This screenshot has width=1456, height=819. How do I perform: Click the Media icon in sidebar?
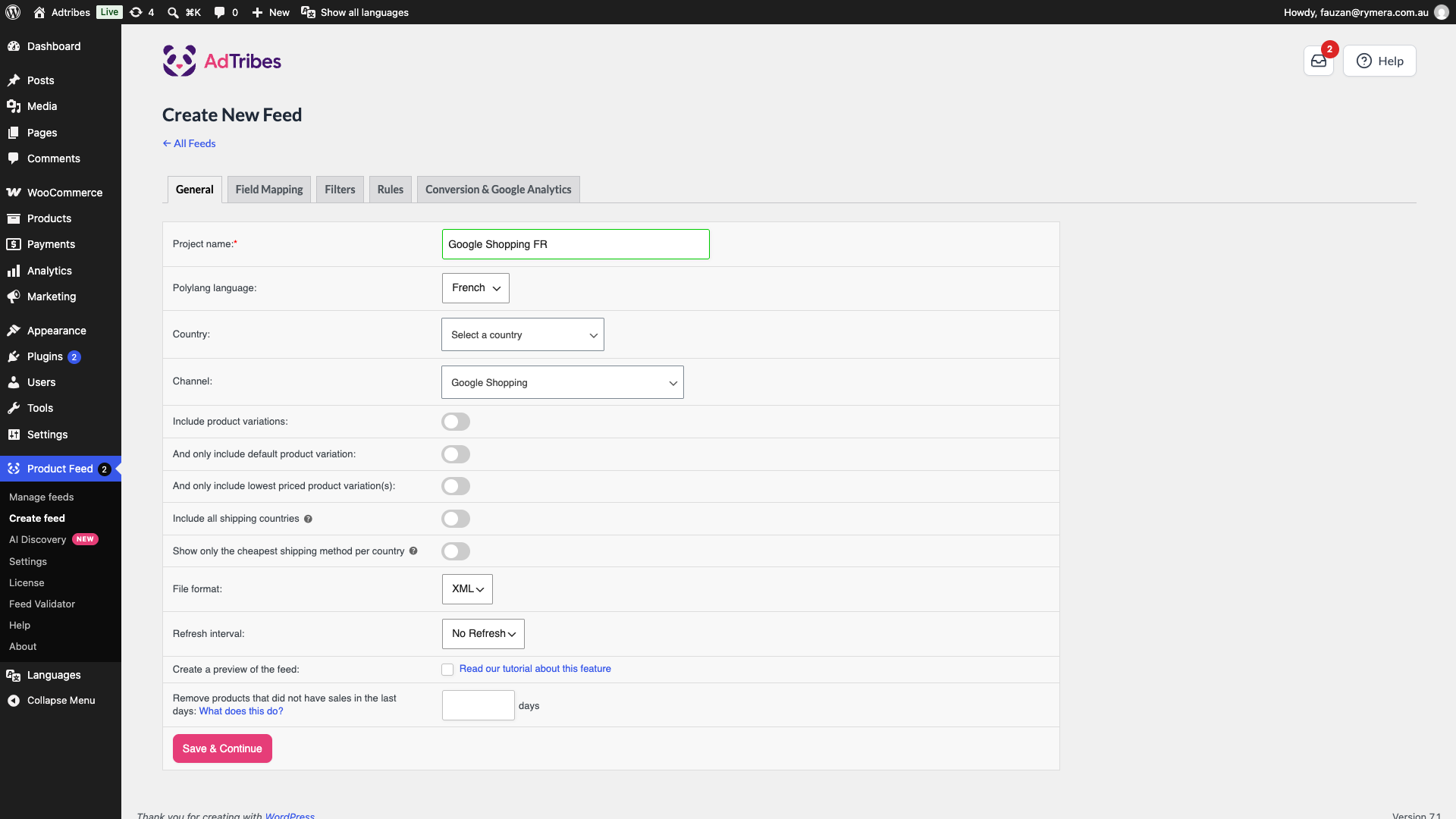(x=14, y=106)
